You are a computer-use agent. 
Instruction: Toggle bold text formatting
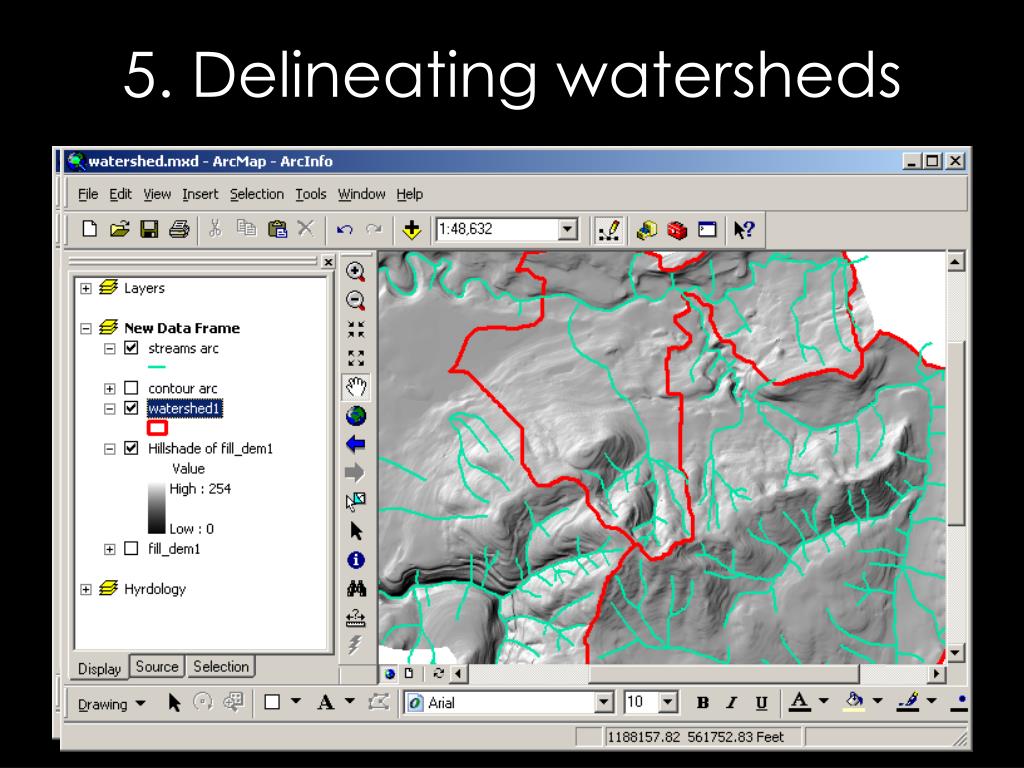[x=703, y=703]
